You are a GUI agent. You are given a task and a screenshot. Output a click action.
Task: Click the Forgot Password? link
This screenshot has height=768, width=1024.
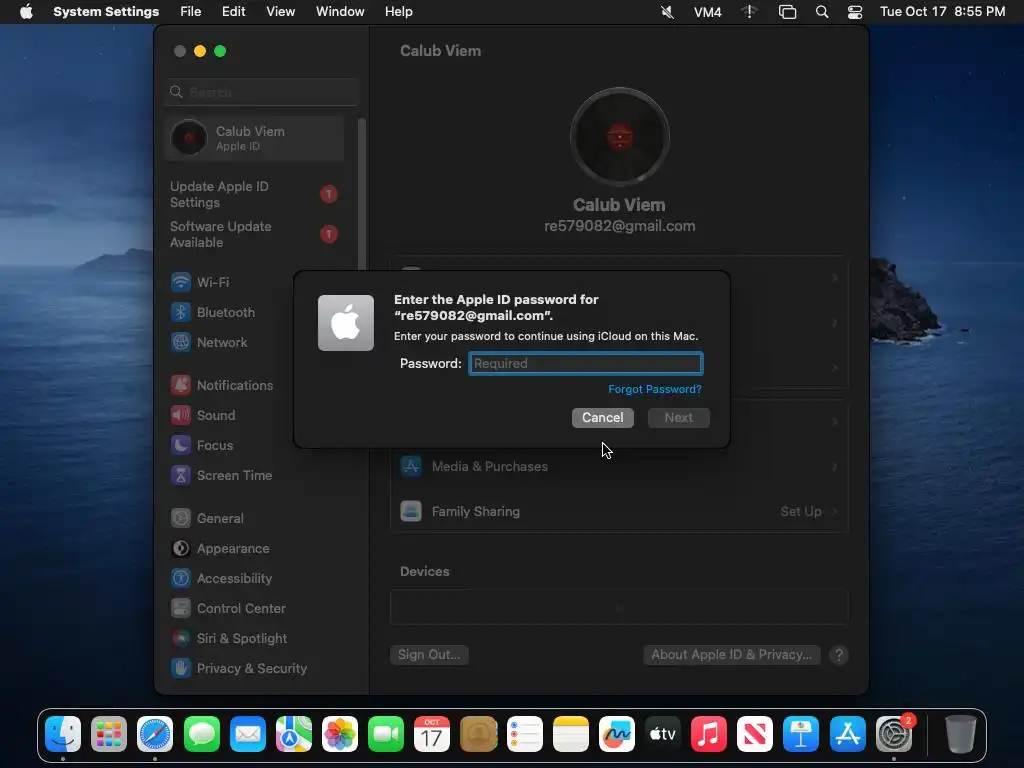coord(655,389)
